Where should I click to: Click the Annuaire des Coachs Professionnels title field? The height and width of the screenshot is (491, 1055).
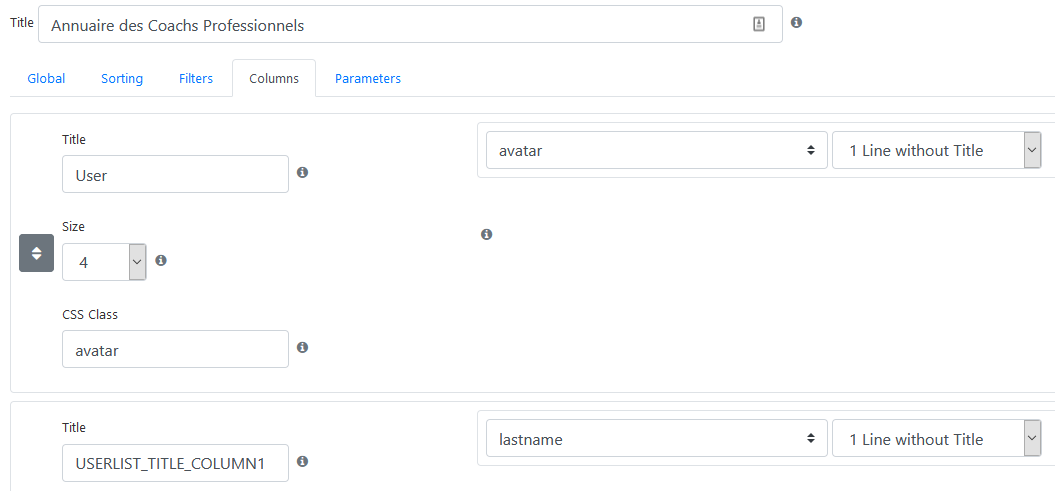410,25
